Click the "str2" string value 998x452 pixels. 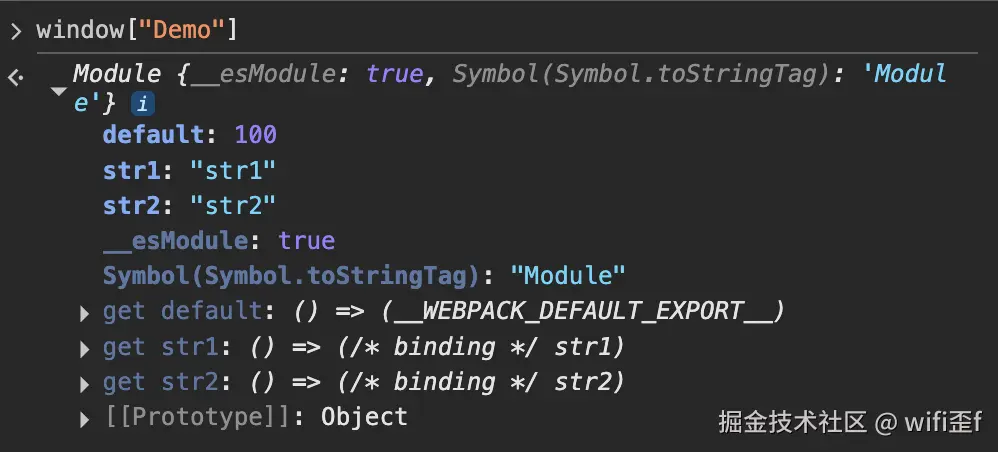(x=233, y=205)
